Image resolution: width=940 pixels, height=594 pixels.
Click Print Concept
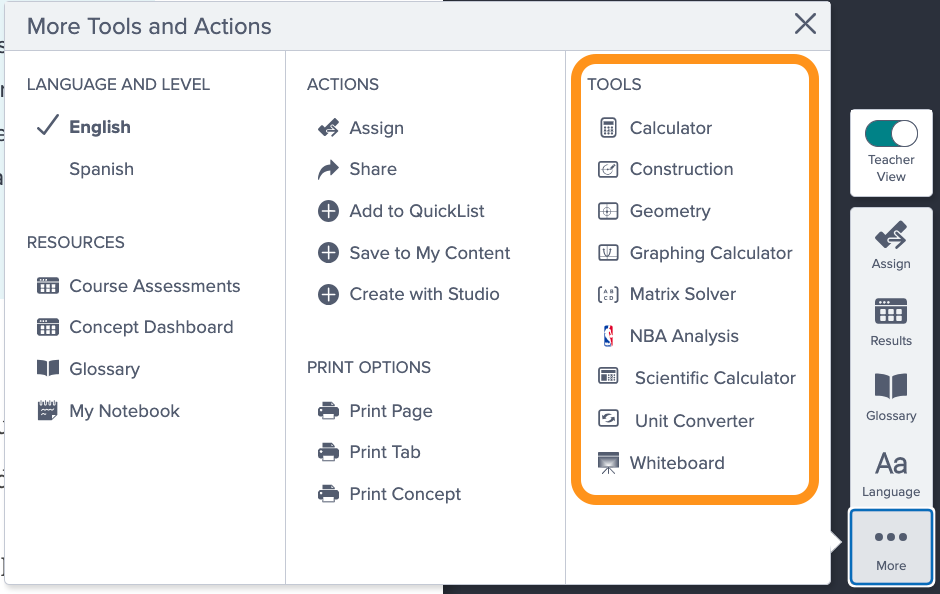405,494
